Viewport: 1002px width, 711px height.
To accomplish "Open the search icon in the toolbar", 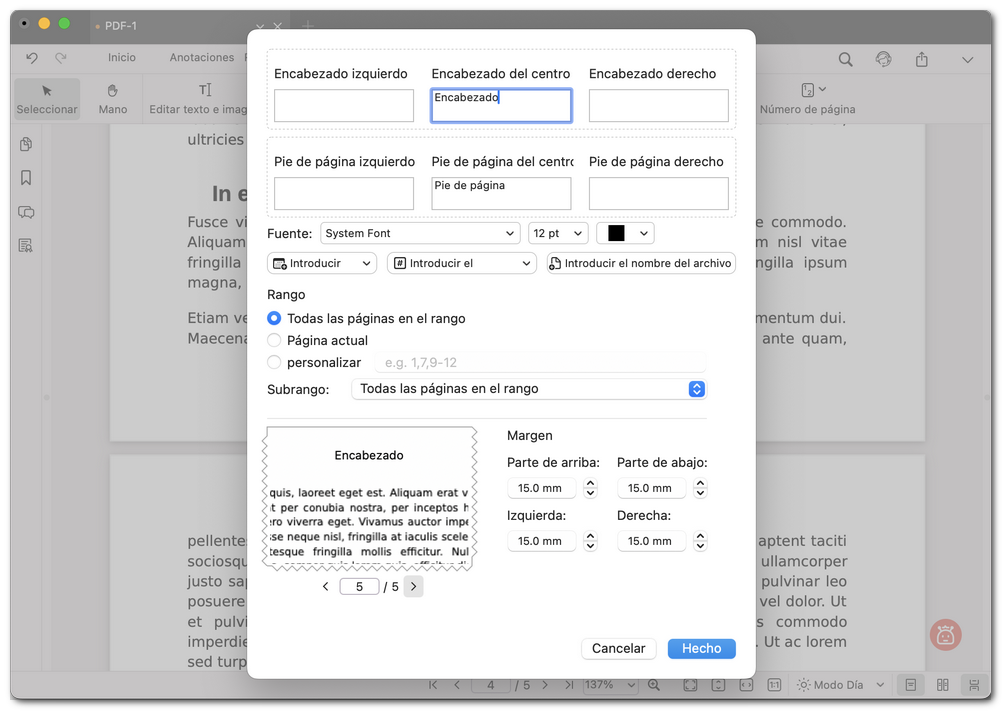I will pyautogui.click(x=846, y=59).
